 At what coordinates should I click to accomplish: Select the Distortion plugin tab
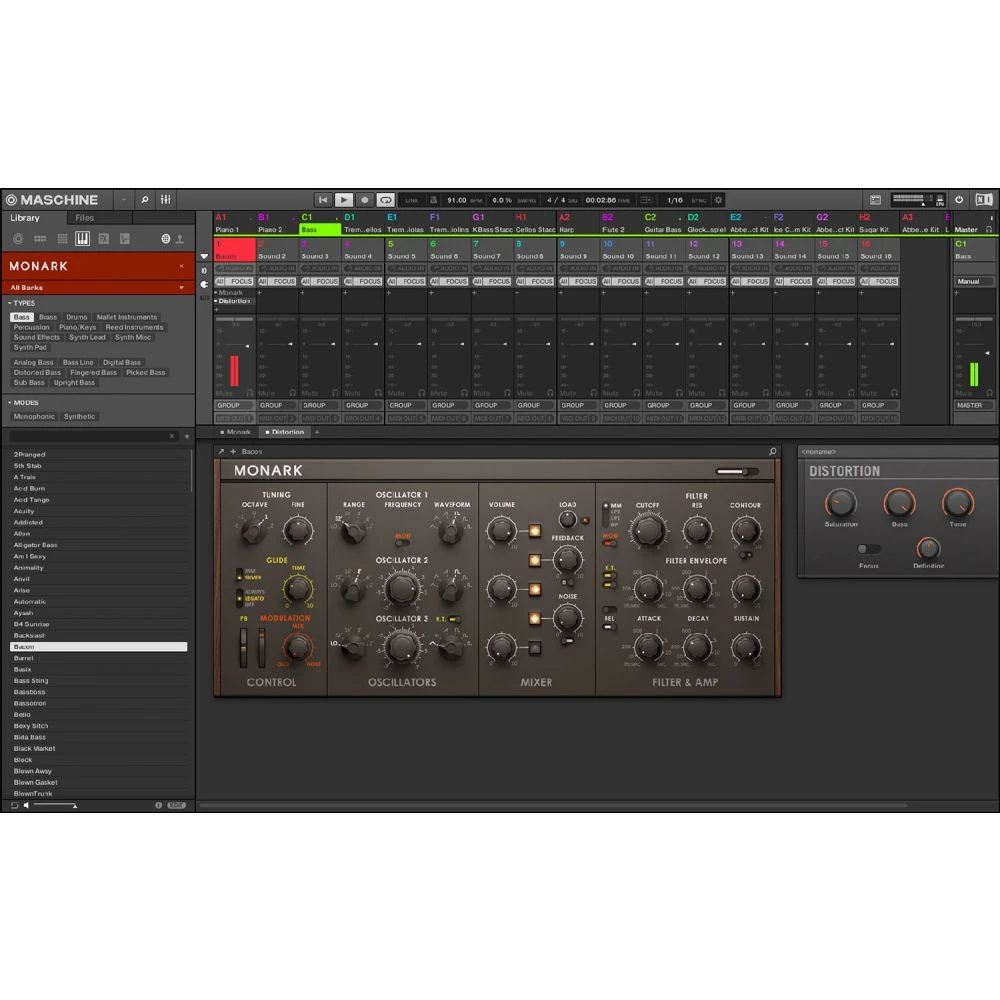click(285, 432)
